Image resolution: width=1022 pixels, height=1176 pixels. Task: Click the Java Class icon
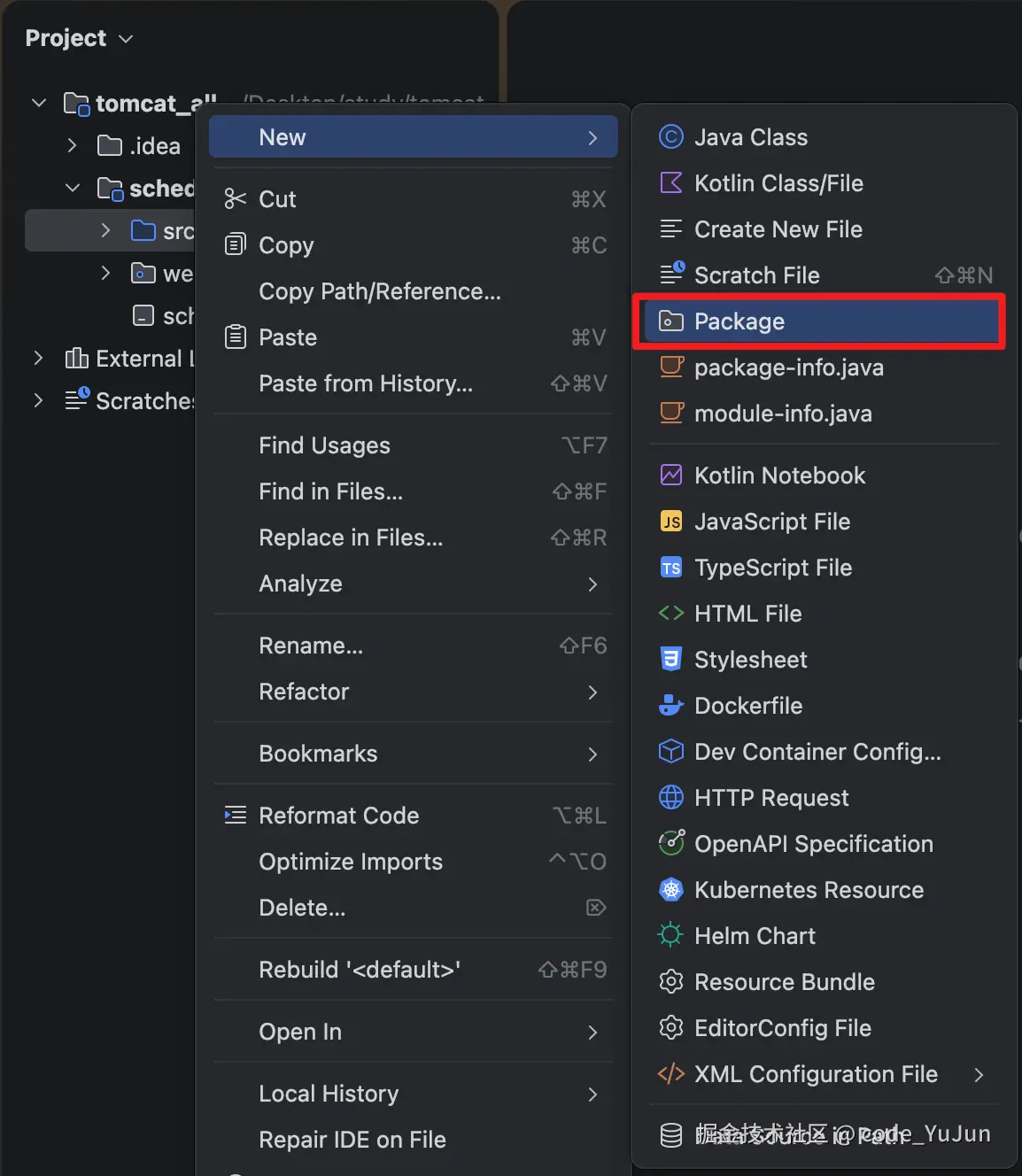click(671, 137)
